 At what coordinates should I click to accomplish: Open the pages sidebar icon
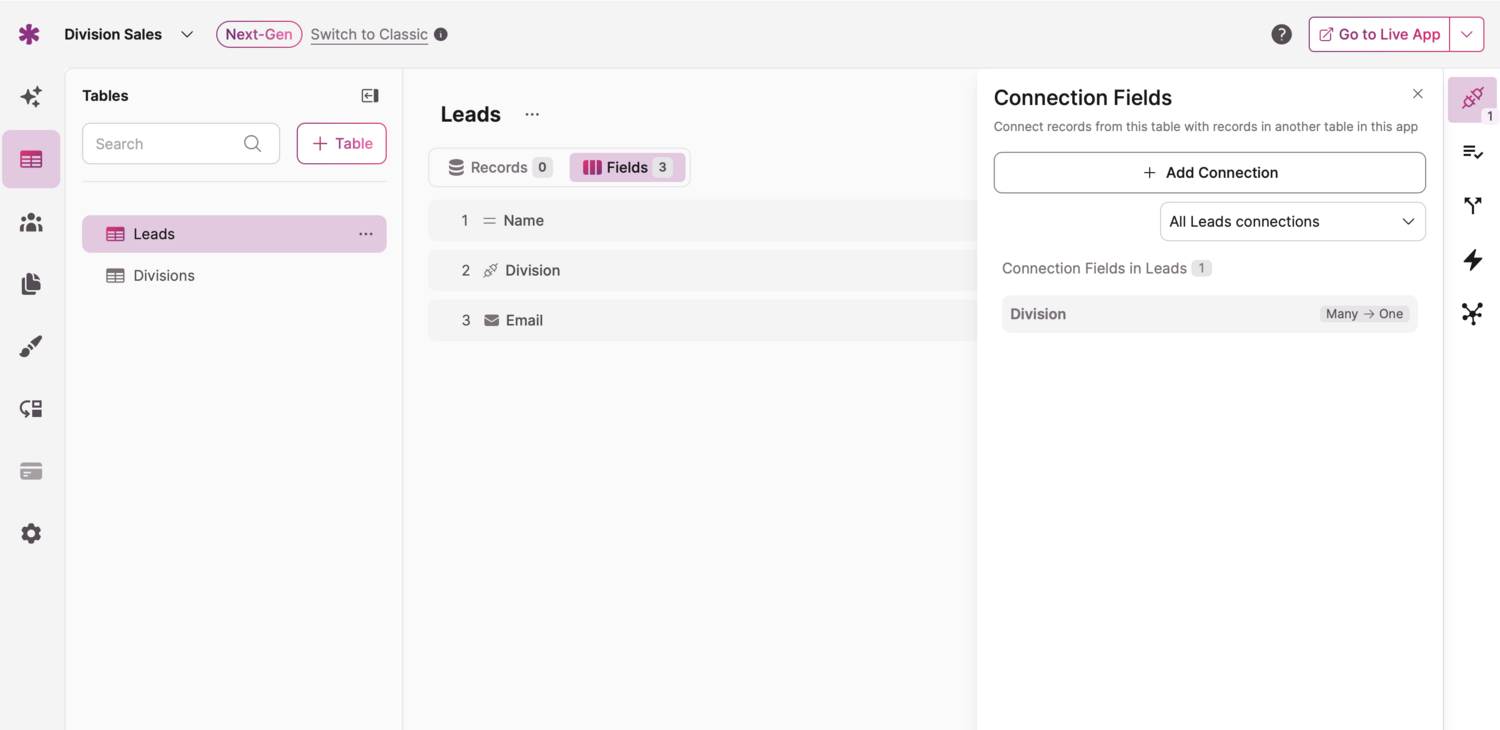click(x=31, y=284)
